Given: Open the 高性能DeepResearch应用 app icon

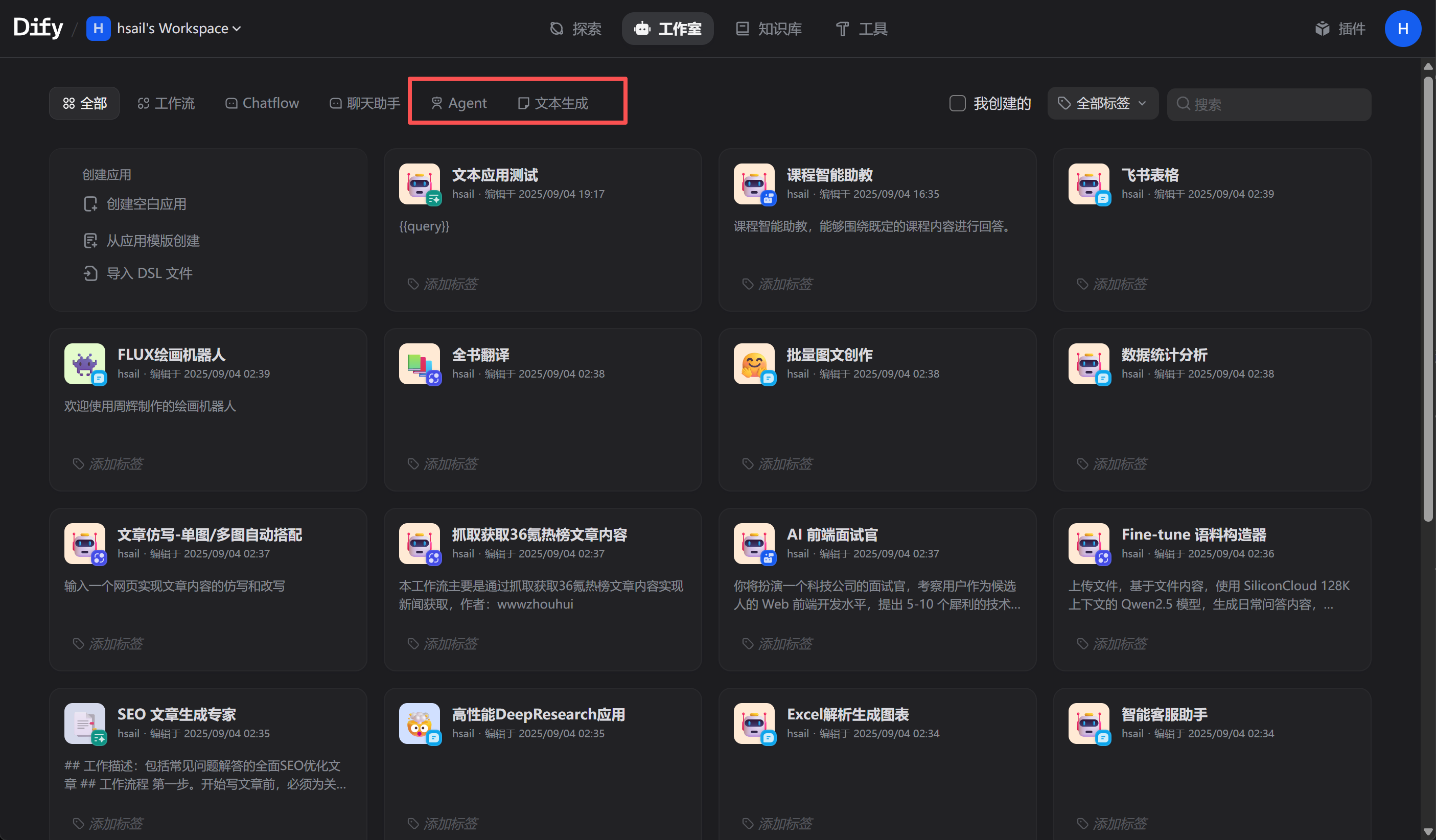Looking at the screenshot, I should pyautogui.click(x=420, y=723).
